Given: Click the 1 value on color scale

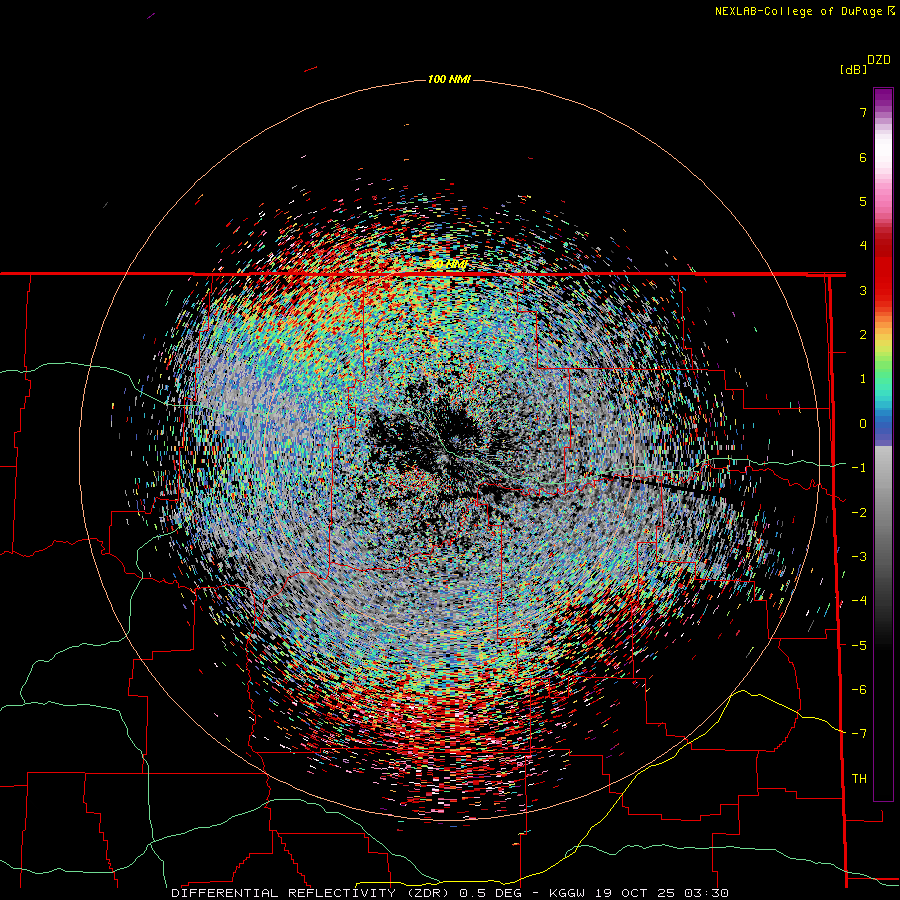Looking at the screenshot, I should (863, 379).
